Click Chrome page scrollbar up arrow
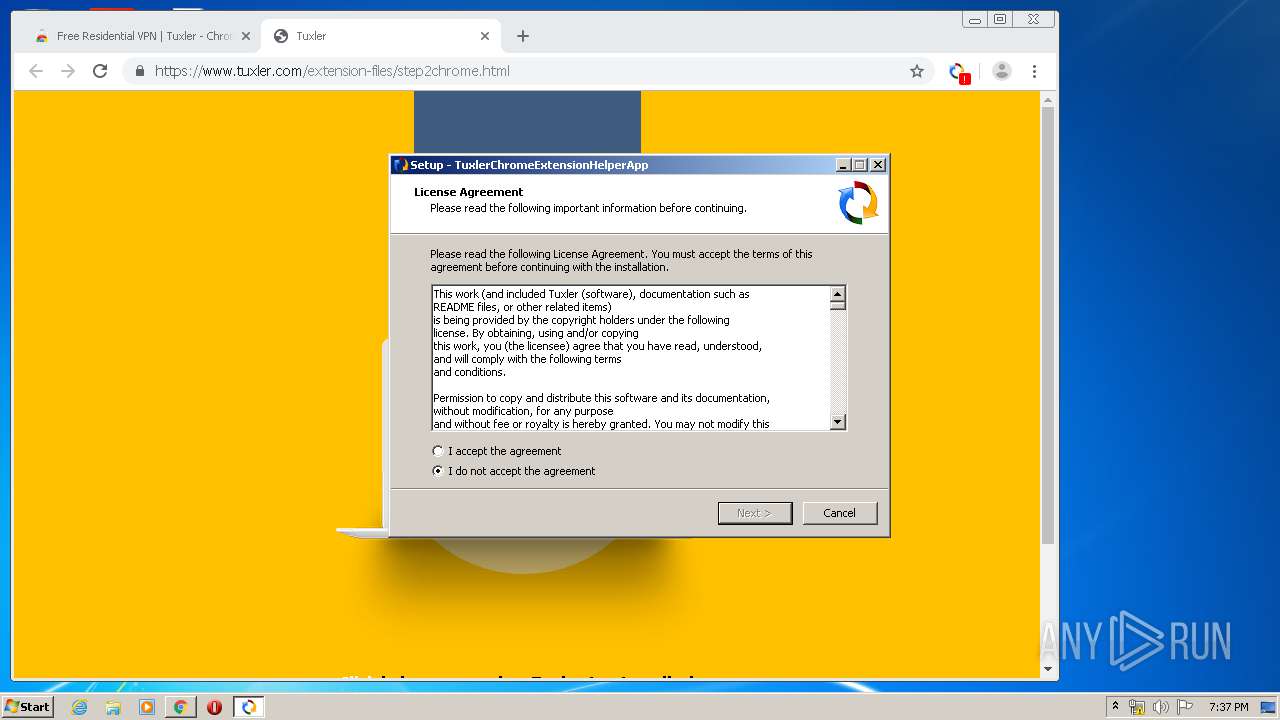 pyautogui.click(x=1048, y=99)
